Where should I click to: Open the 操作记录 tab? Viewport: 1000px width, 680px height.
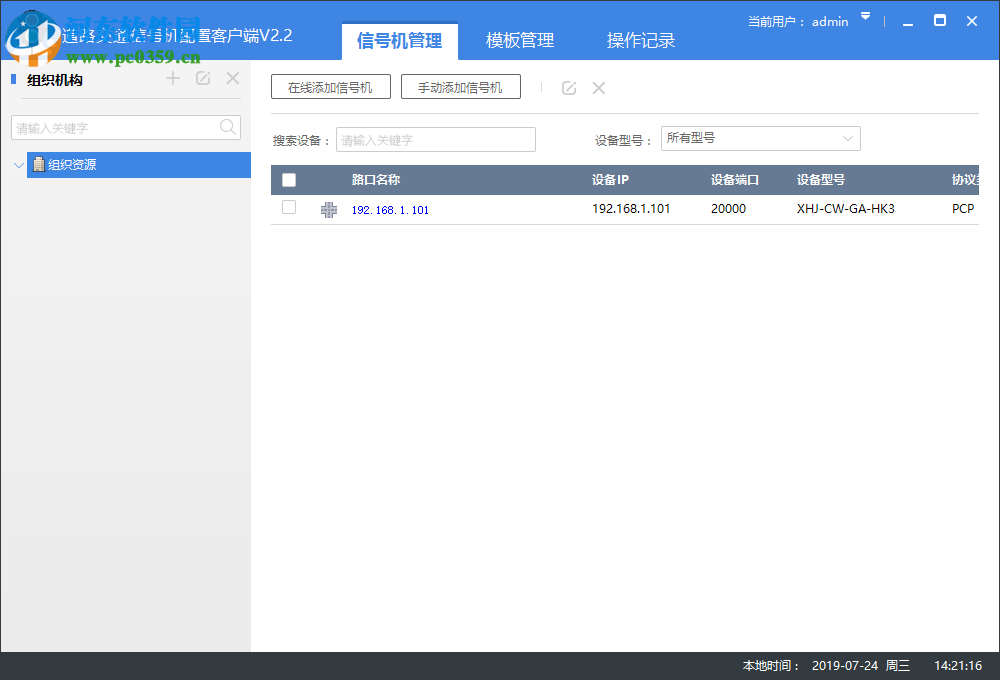click(x=640, y=40)
